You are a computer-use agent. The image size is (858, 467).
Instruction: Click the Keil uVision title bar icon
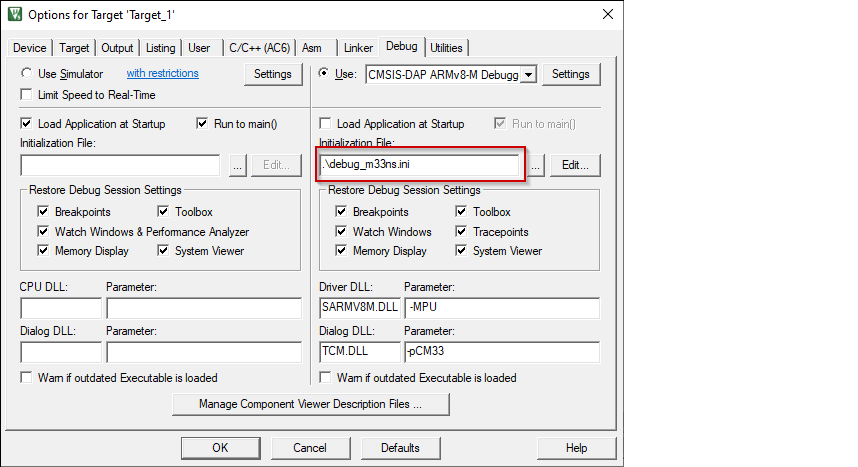(14, 14)
